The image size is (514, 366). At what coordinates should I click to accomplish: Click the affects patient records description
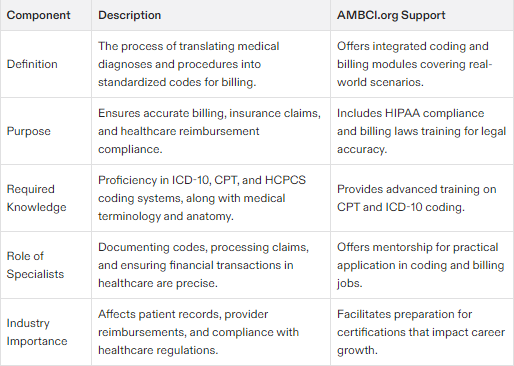[198, 332]
